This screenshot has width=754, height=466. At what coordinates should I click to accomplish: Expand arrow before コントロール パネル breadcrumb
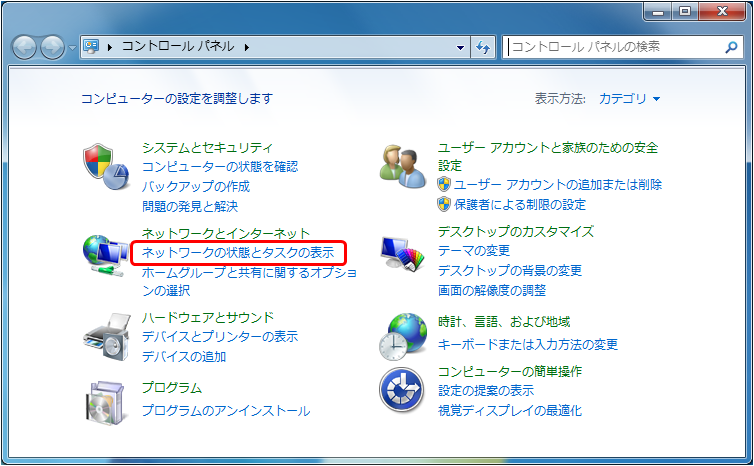coord(110,47)
